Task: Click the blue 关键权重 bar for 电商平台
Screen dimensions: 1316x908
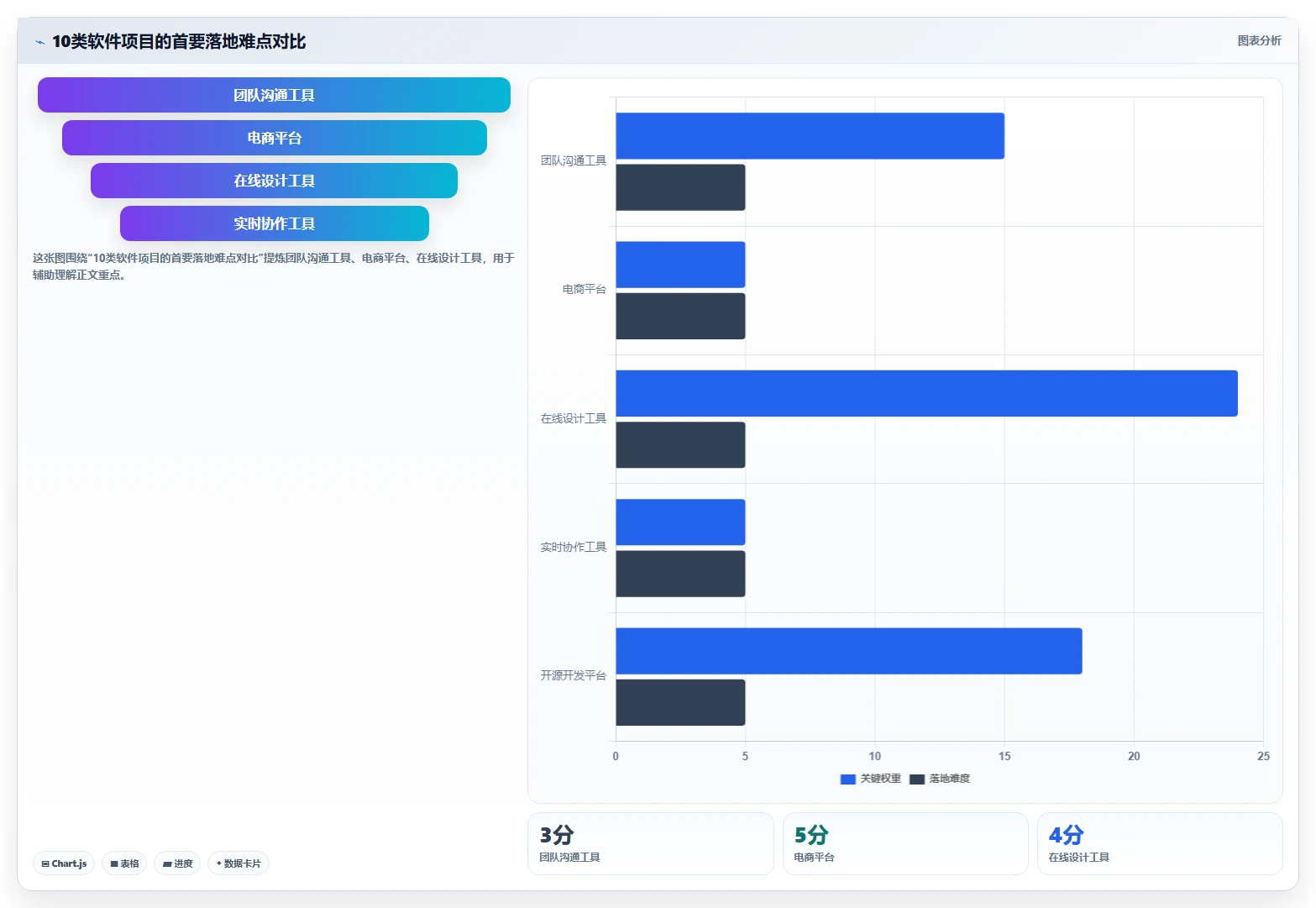Action: coord(680,265)
